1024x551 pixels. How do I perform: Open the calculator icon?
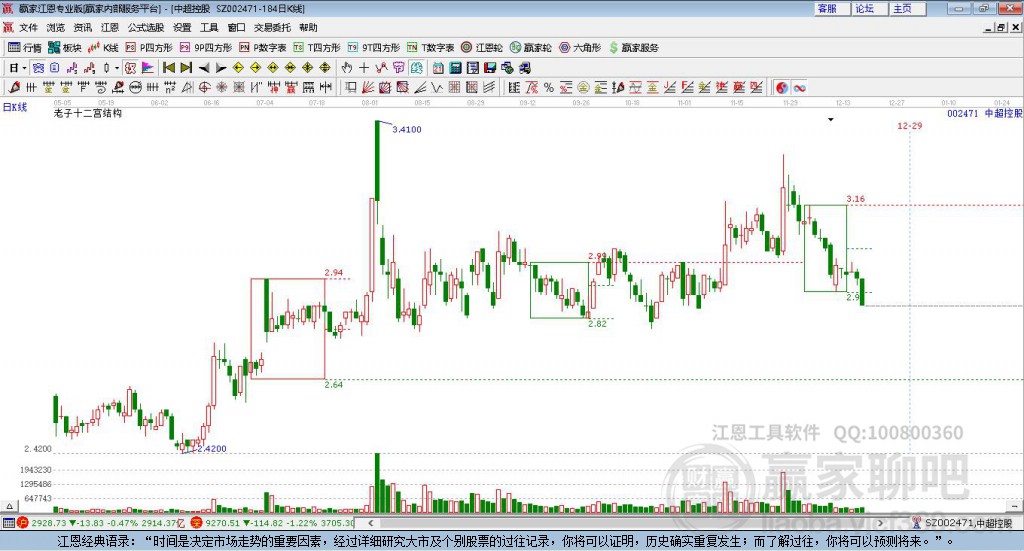(x=455, y=68)
